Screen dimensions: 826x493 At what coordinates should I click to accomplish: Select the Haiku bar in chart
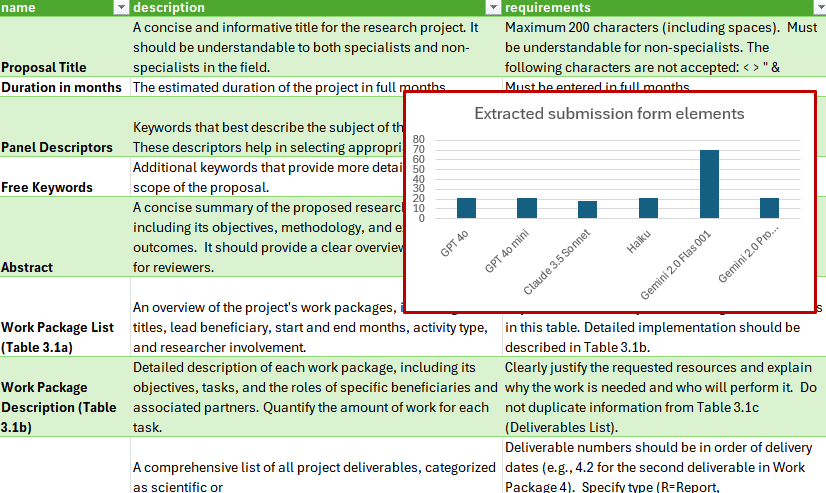[648, 208]
